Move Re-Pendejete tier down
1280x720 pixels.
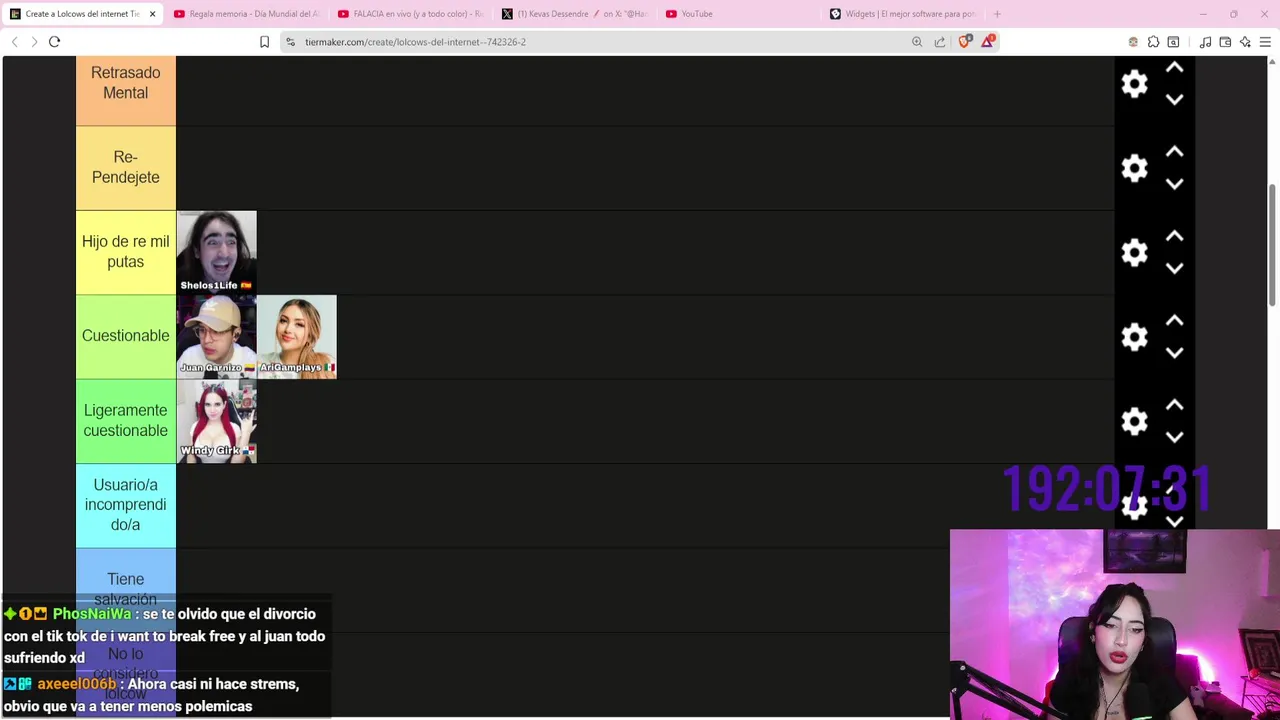1175,183
